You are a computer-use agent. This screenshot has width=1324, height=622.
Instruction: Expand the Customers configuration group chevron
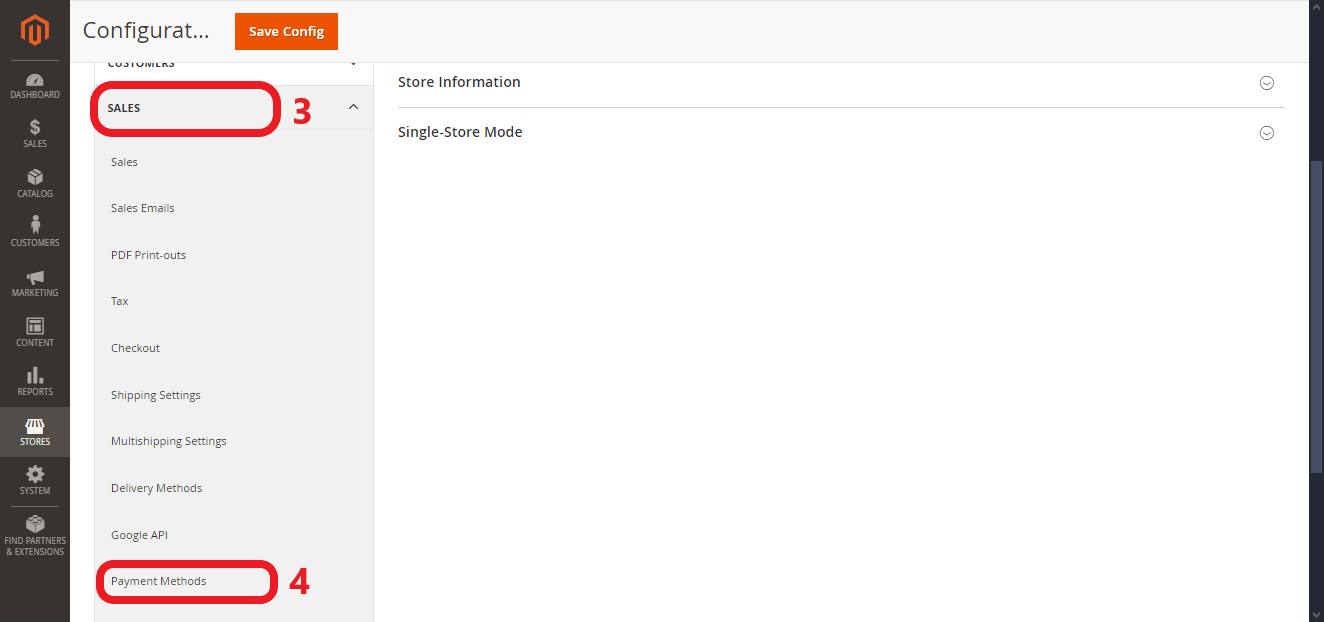pos(353,64)
